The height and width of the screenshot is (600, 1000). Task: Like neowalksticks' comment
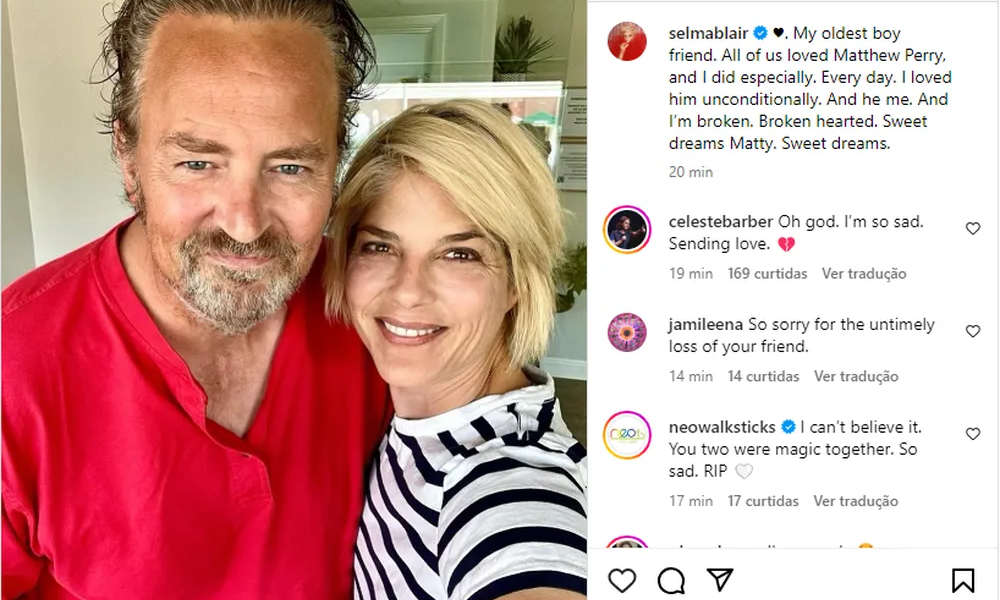972,434
